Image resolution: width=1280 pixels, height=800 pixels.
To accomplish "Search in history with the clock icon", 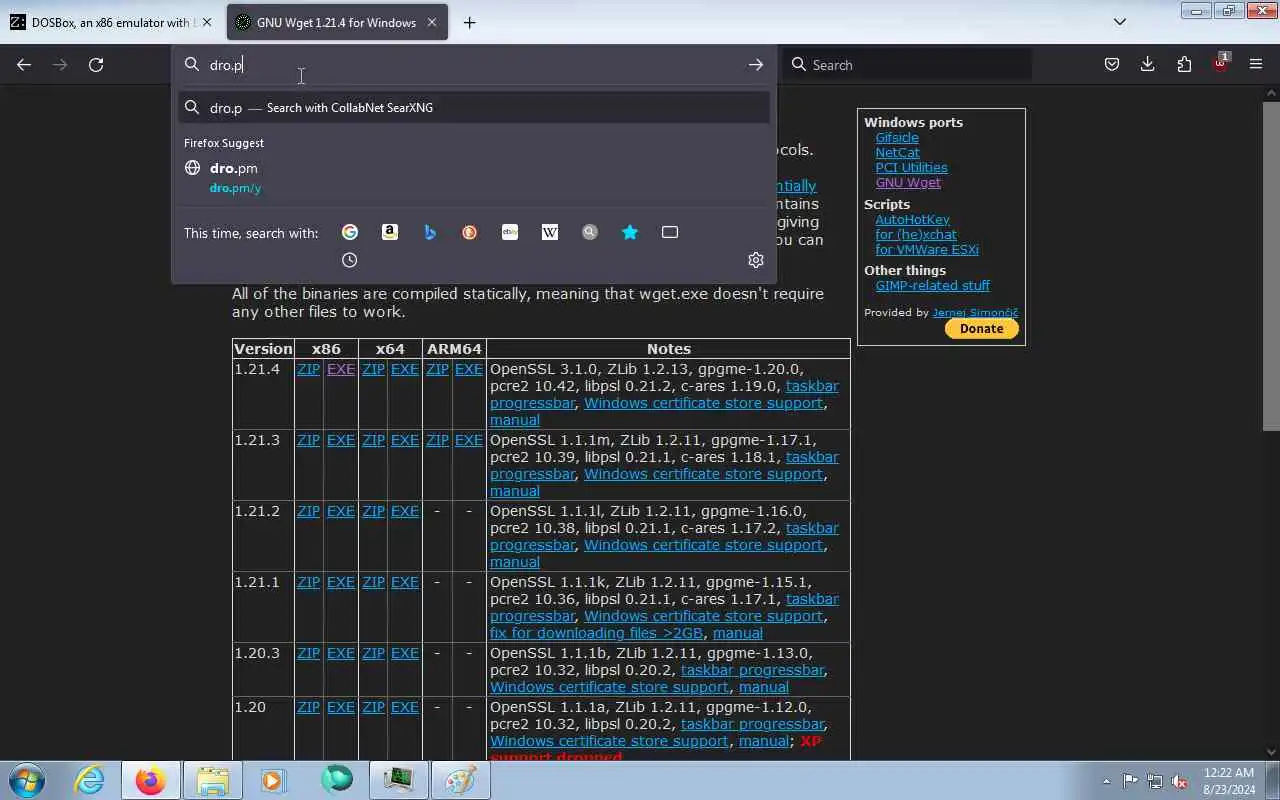I will 350,260.
